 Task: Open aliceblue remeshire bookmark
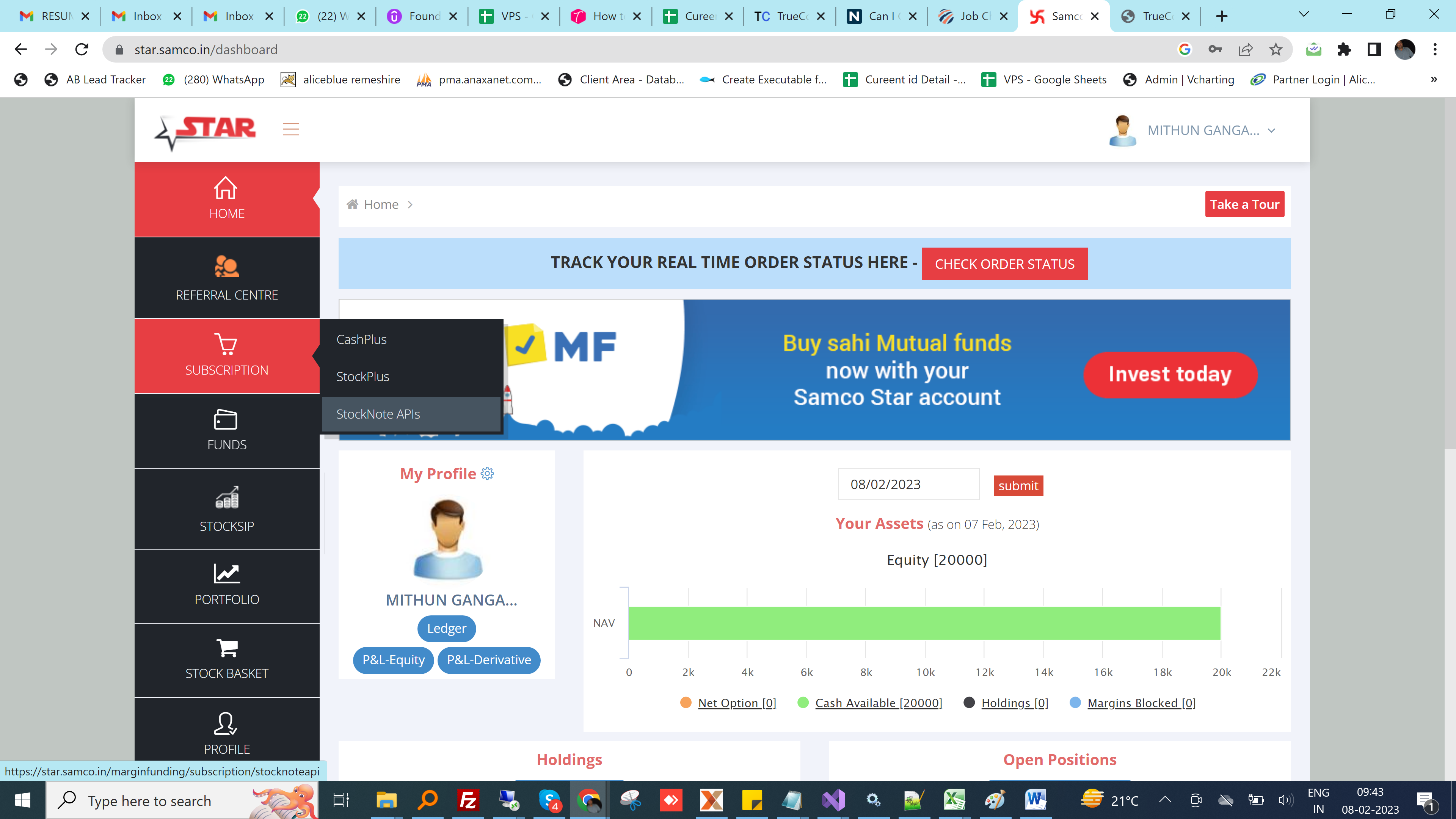[340, 79]
